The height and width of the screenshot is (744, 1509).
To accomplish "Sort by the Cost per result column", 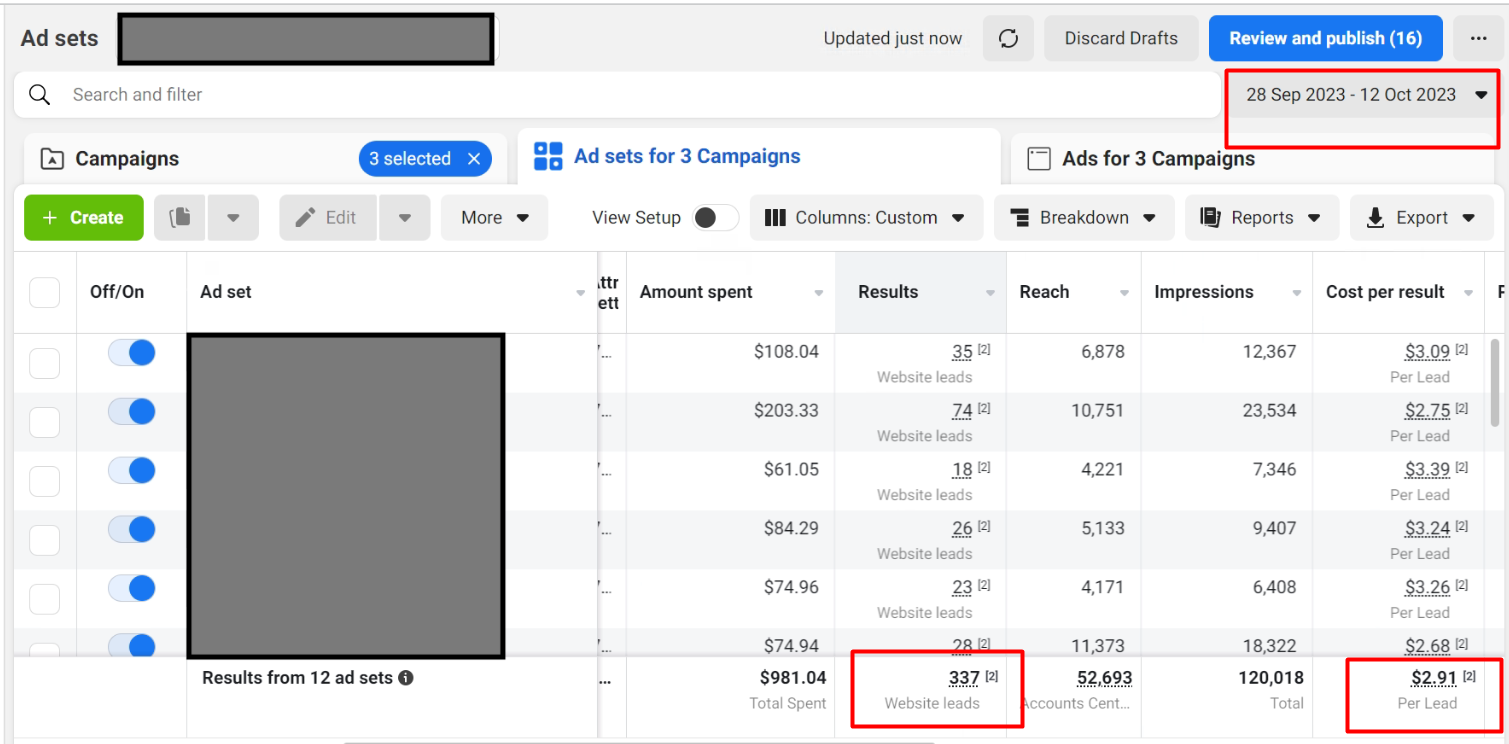I will [x=1399, y=292].
